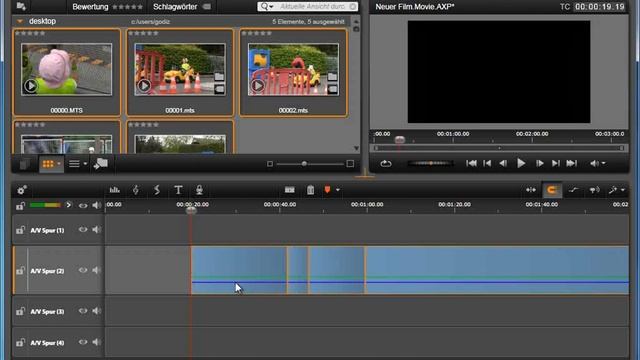Select the A/V Spur (4) track label
Screen dimensions: 640x360
pos(47,343)
